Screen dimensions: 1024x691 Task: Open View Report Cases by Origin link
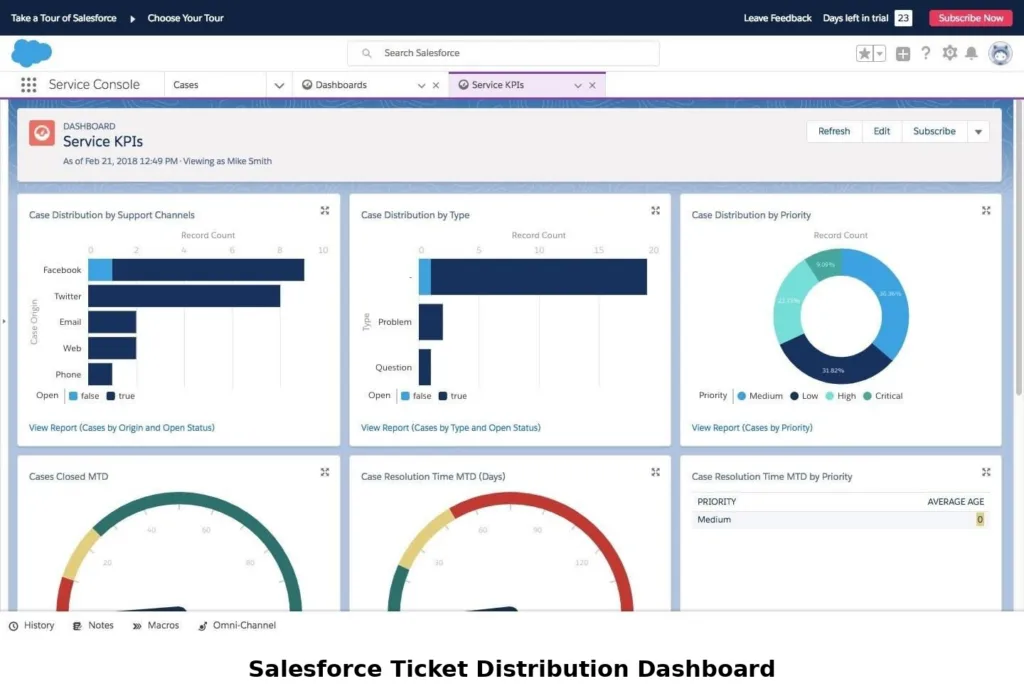(x=121, y=428)
